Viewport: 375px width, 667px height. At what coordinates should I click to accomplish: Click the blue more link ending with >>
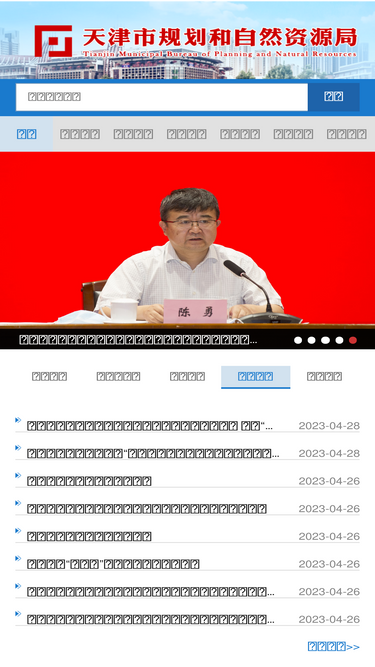(x=334, y=647)
